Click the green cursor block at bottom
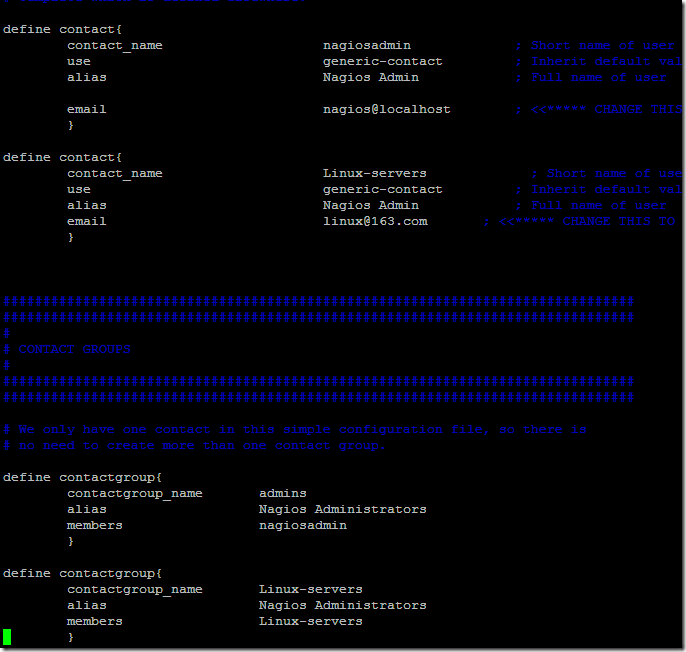 [7, 637]
